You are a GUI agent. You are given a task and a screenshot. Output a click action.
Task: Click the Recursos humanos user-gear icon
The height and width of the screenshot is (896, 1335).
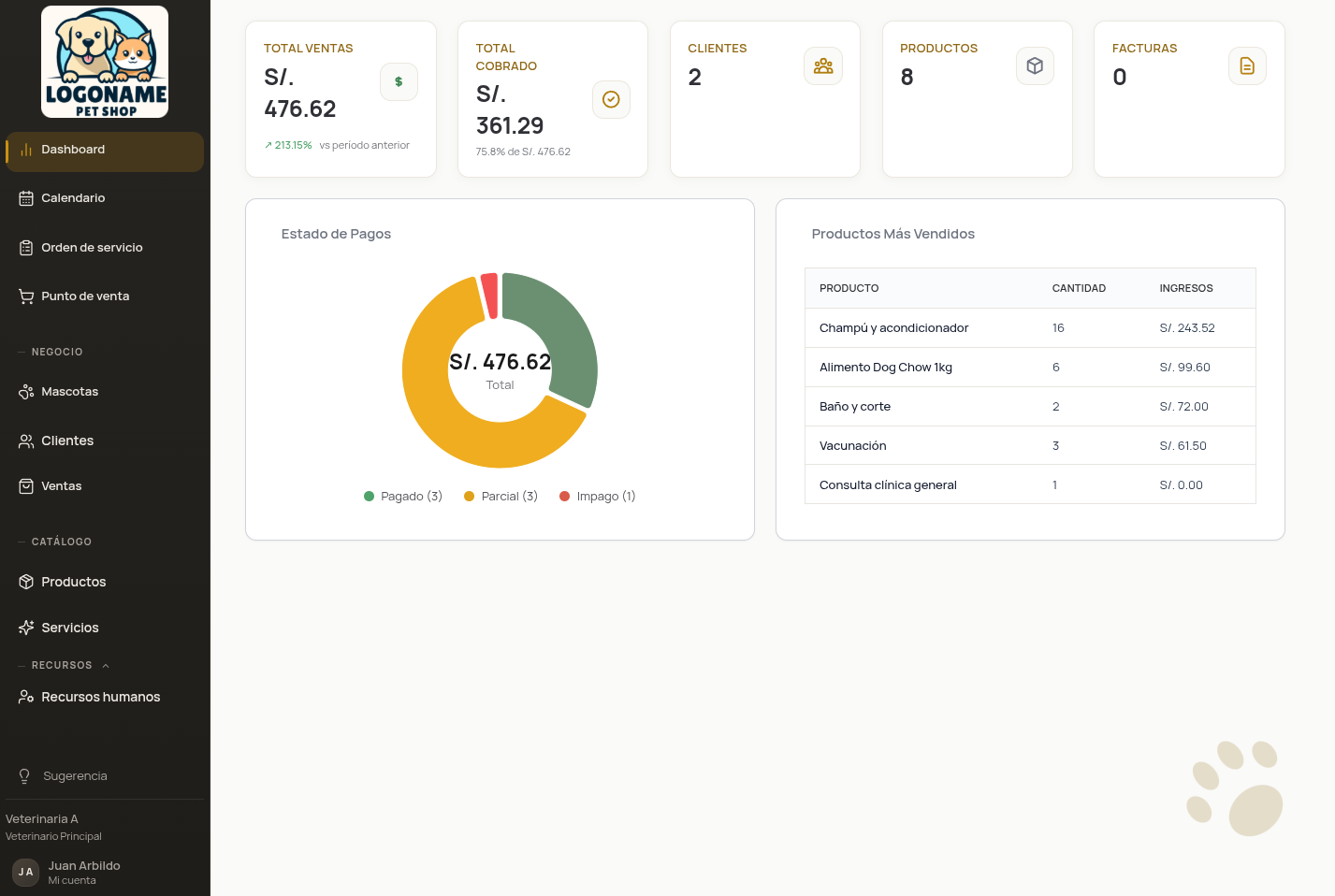click(x=26, y=697)
